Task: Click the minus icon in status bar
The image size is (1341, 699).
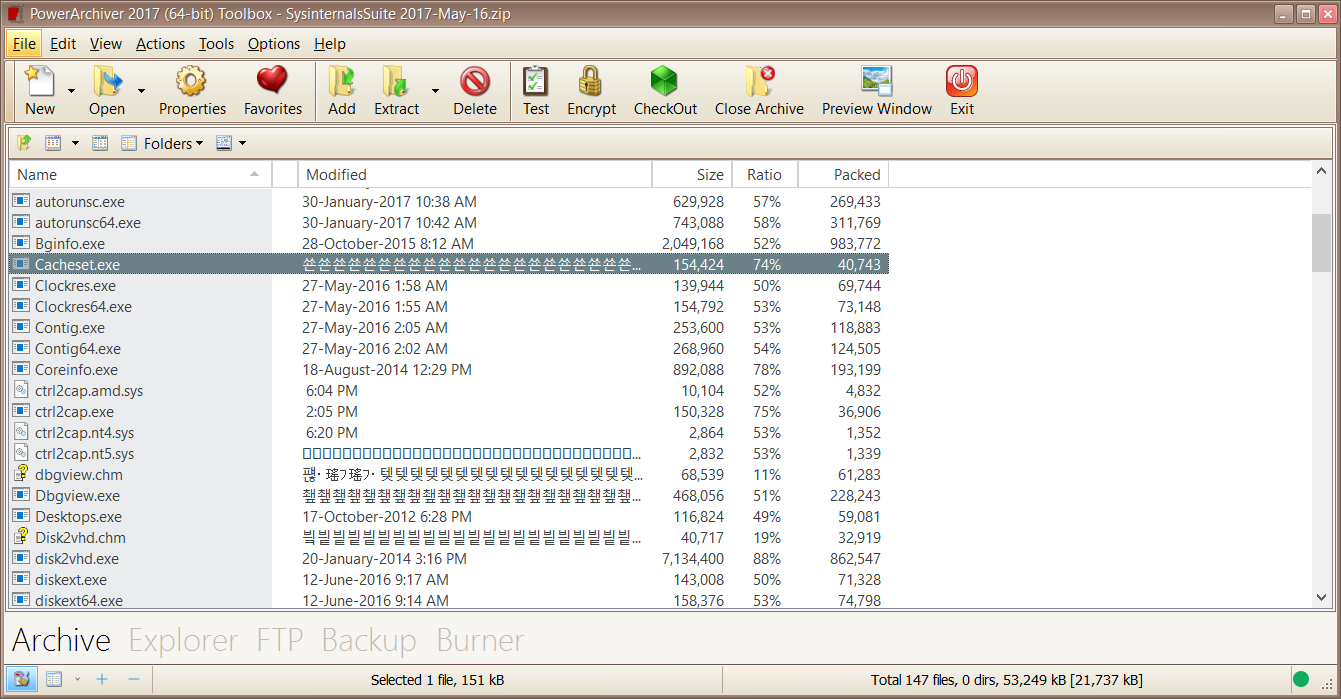Action: (134, 679)
